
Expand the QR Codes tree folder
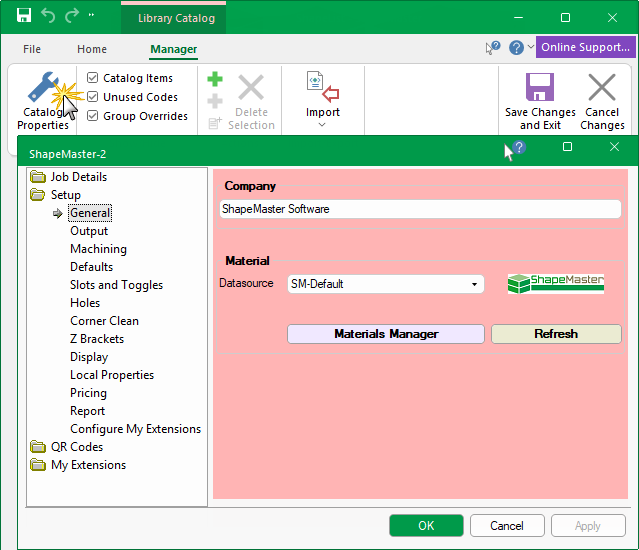point(38,447)
